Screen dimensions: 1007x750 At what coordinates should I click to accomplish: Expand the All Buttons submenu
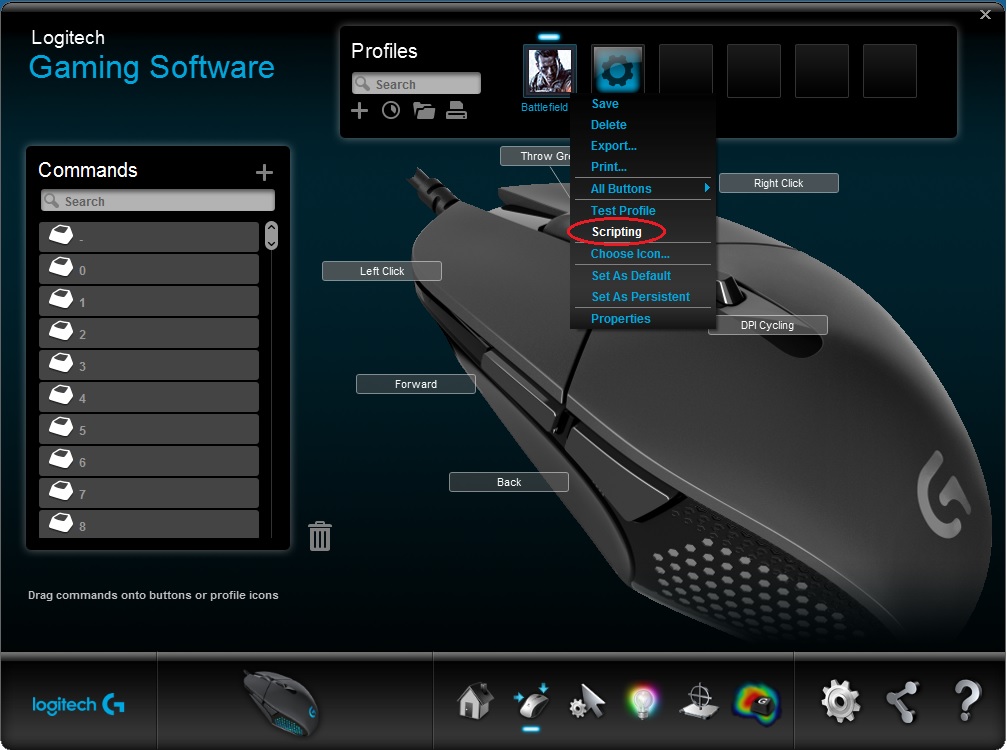coord(642,189)
